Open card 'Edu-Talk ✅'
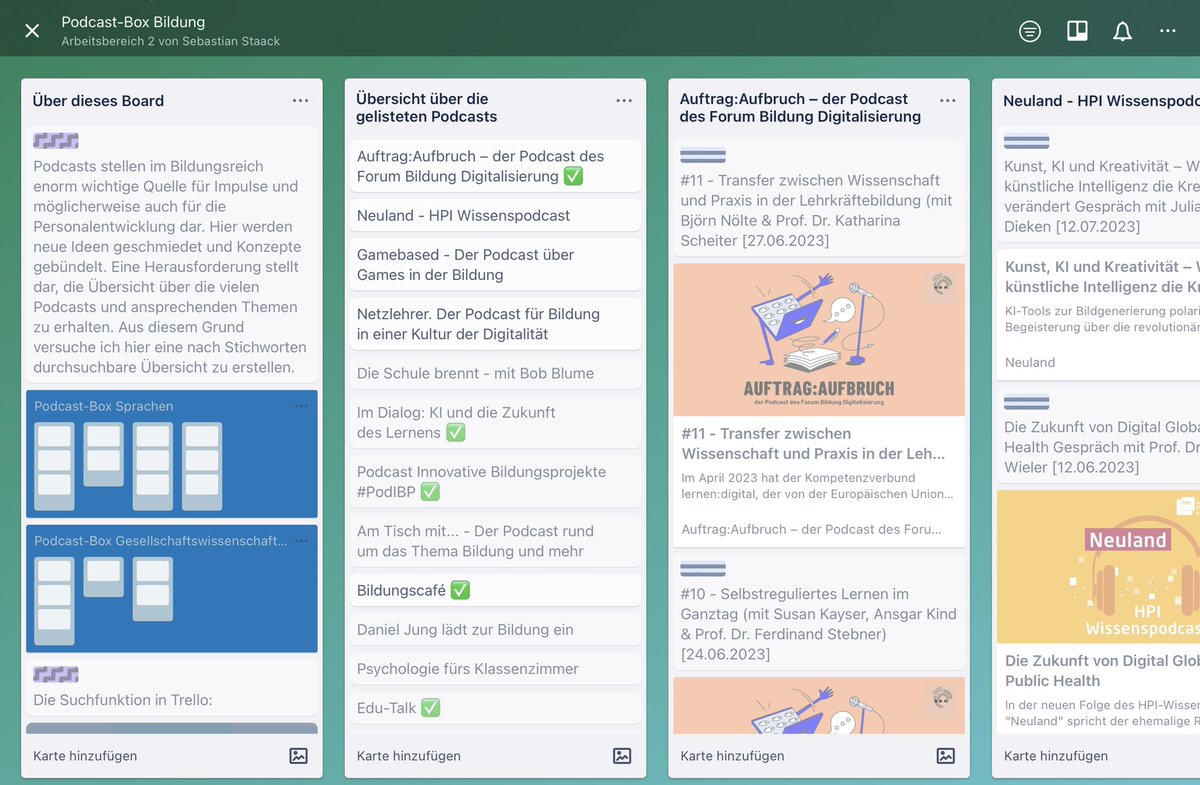Screen dimensions: 1200x785 pos(495,707)
